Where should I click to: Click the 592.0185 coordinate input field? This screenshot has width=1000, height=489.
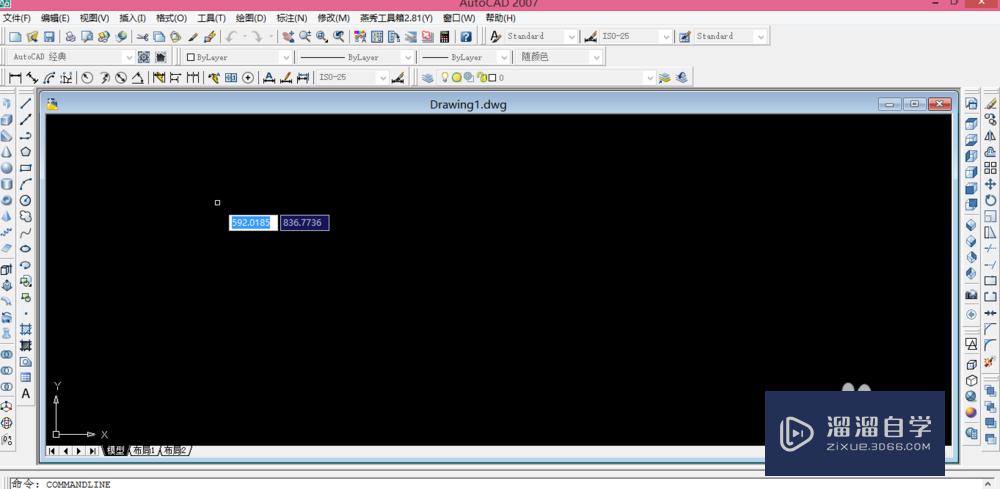pos(253,223)
